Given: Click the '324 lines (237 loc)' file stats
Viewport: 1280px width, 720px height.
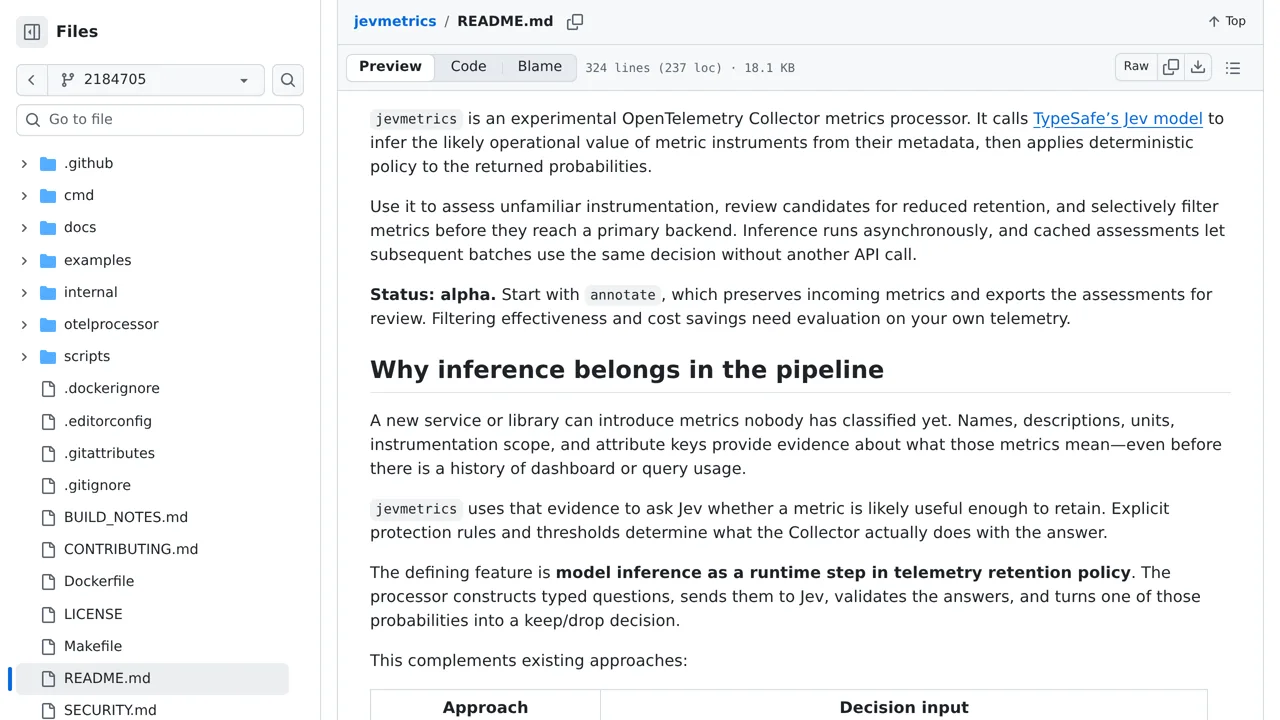Looking at the screenshot, I should tap(653, 68).
